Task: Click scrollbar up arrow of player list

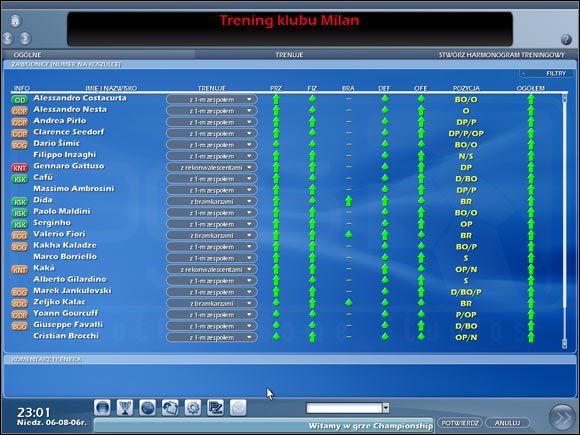Action: 564,98
